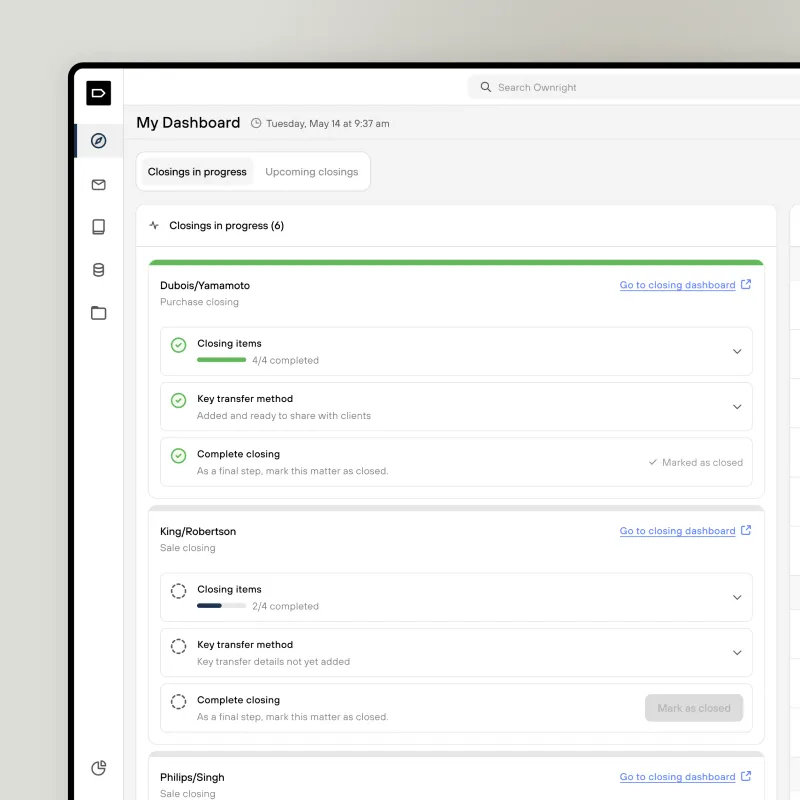Click the activity pulse icon in header
Viewport: 800px width, 800px height.
tap(154, 225)
